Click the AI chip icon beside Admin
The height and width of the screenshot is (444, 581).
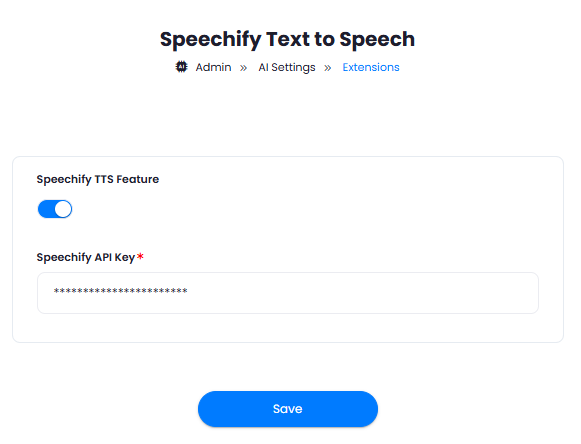pos(181,67)
